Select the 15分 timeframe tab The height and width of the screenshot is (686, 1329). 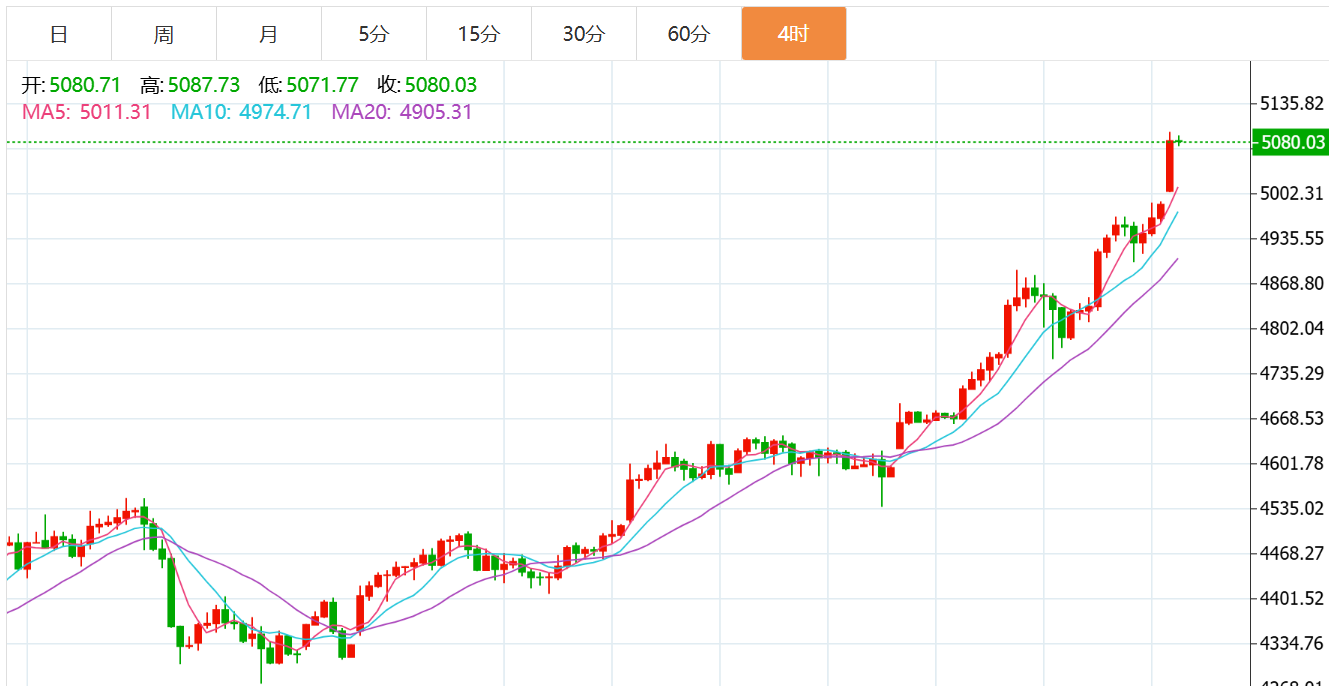coord(478,34)
